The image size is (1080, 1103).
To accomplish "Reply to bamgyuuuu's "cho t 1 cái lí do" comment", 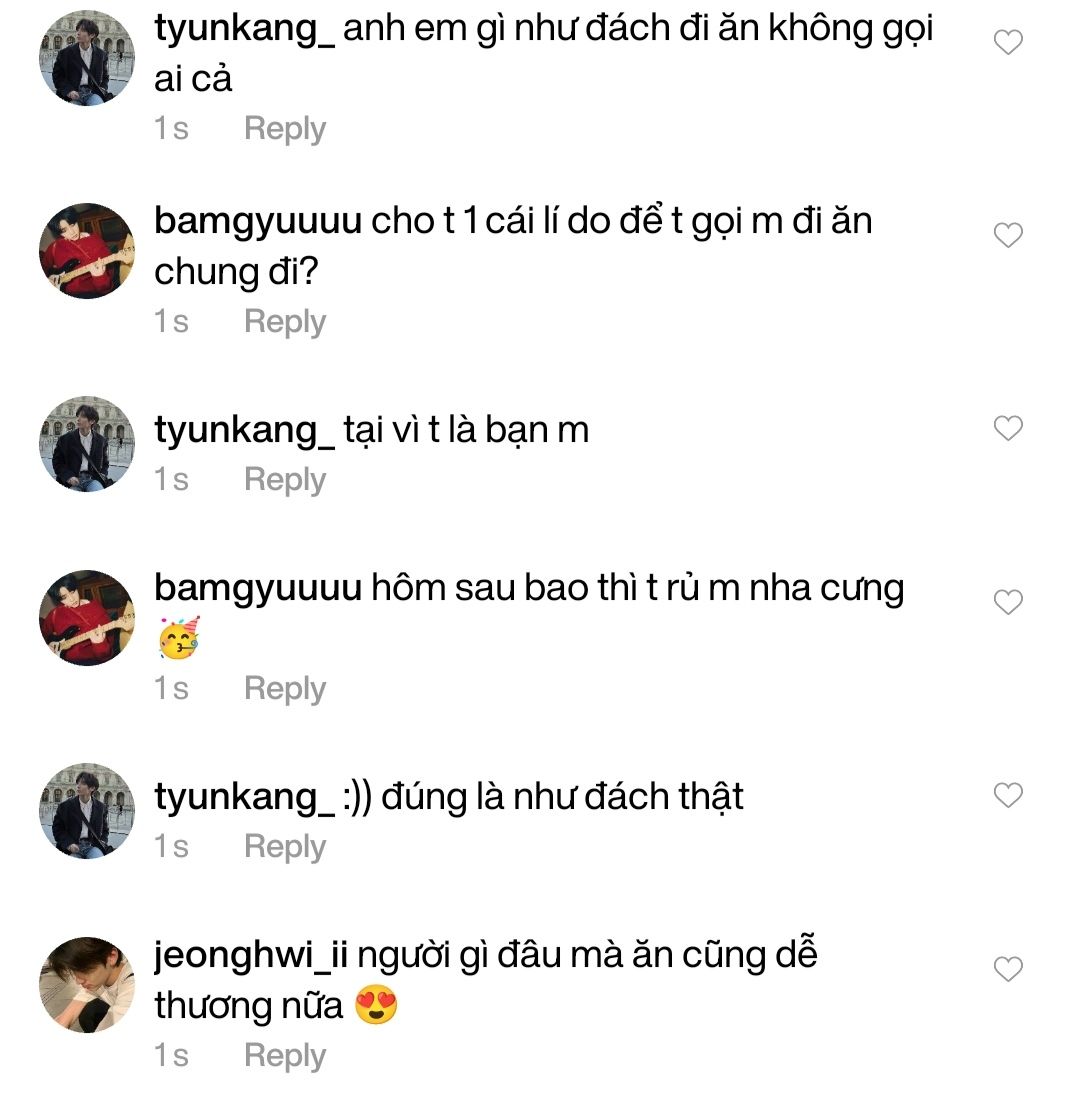I will (285, 322).
